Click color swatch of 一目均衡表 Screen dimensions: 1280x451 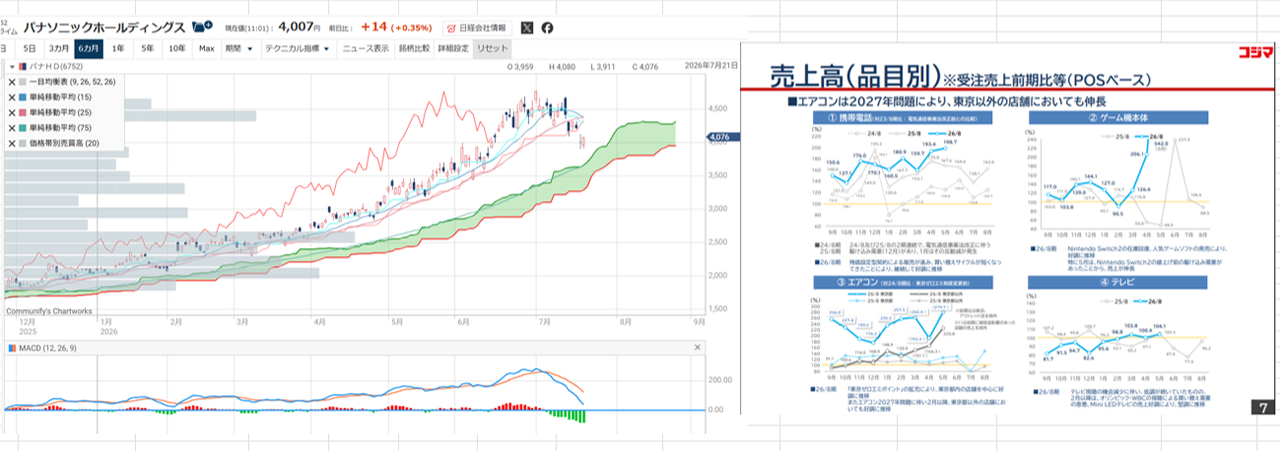(23, 82)
